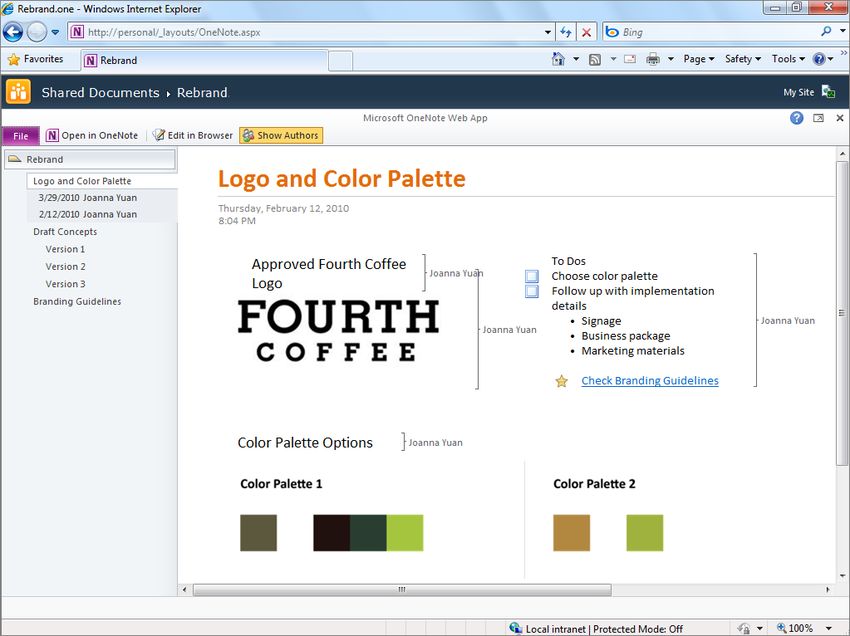Click the star tag beside Check Branding Guidelines
The height and width of the screenshot is (636, 850).
click(x=562, y=381)
